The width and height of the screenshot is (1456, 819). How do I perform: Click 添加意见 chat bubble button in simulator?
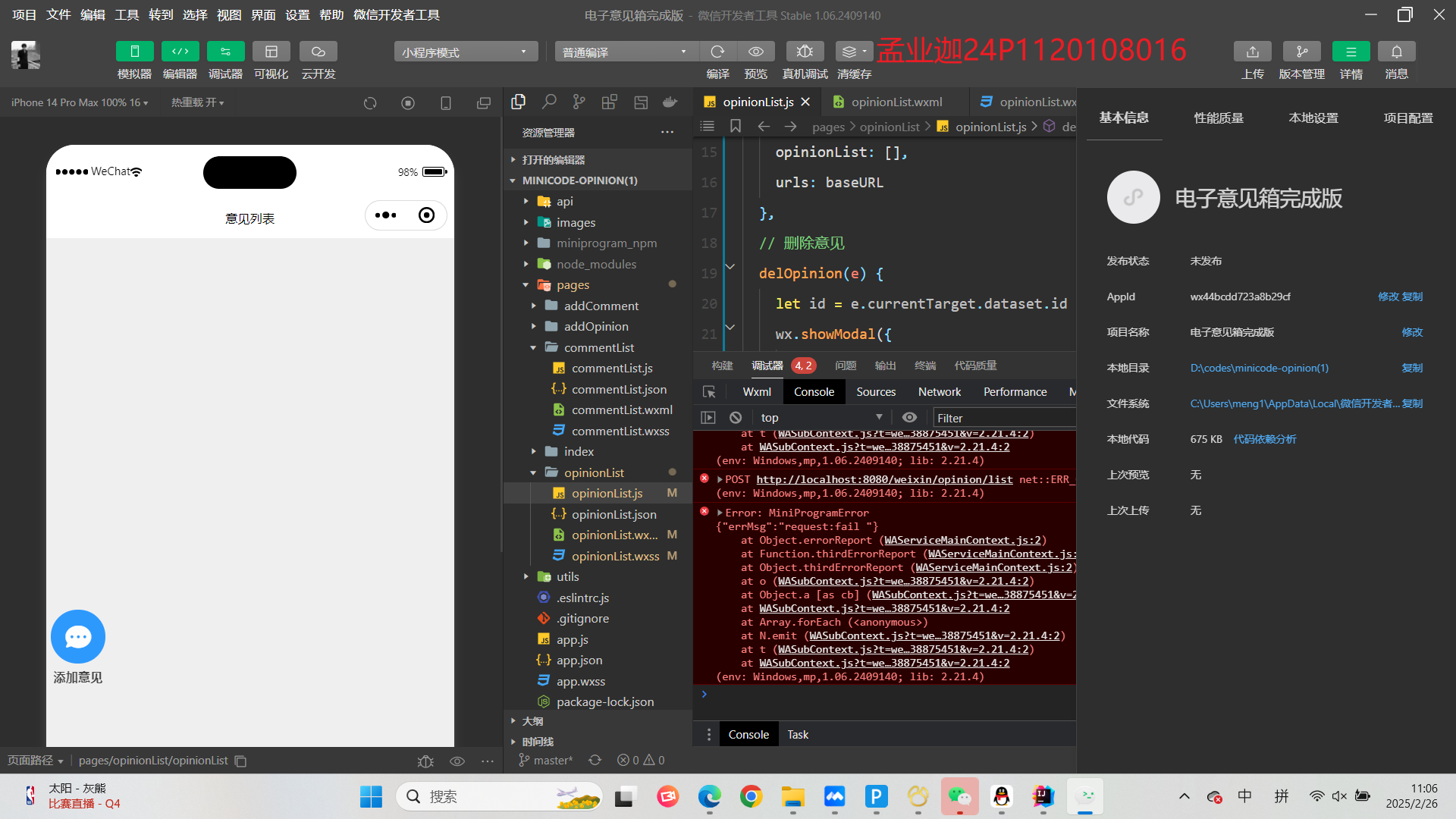(78, 637)
